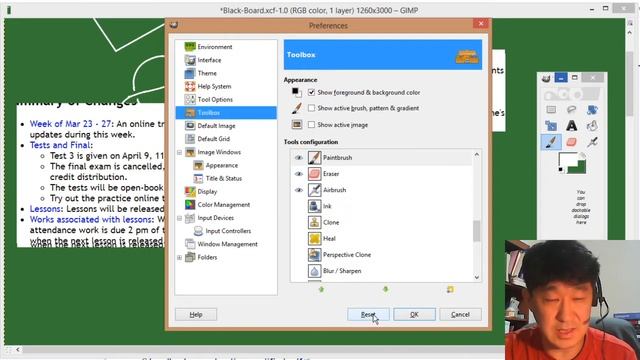The image size is (640, 360).
Task: Click the tools list scroll-down arrow
Action: (x=476, y=278)
